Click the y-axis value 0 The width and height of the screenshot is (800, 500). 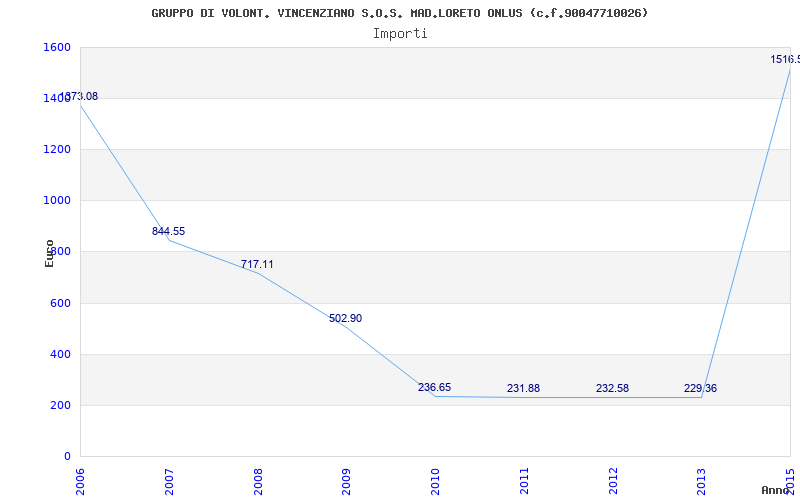67,457
